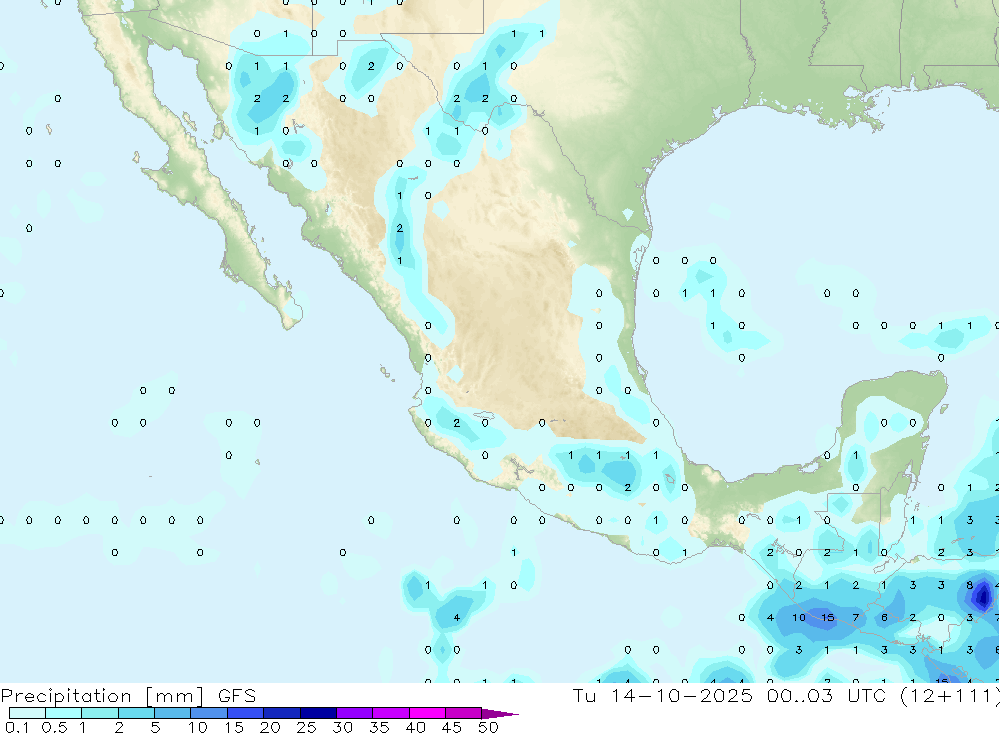Select the 20–25 mm legend color box
1000x733 pixels.
coord(282,713)
